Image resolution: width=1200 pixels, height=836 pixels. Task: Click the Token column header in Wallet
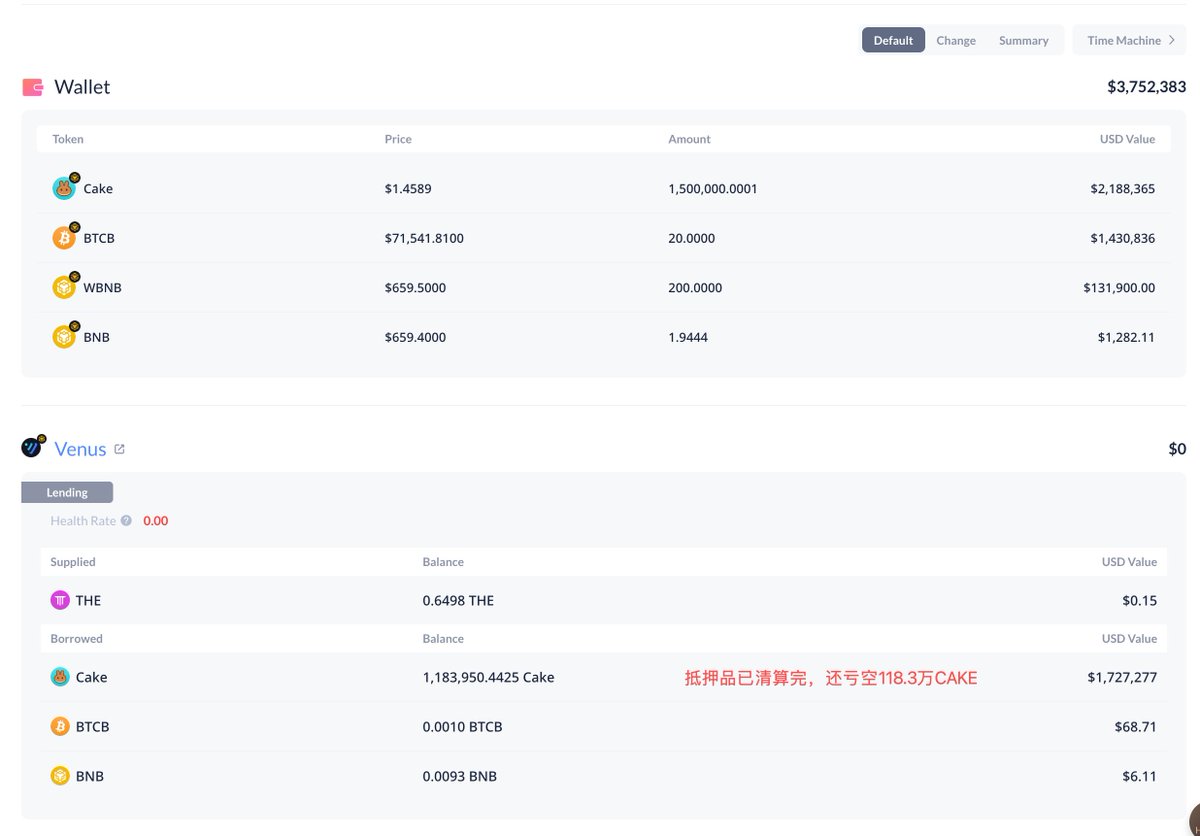pos(68,139)
